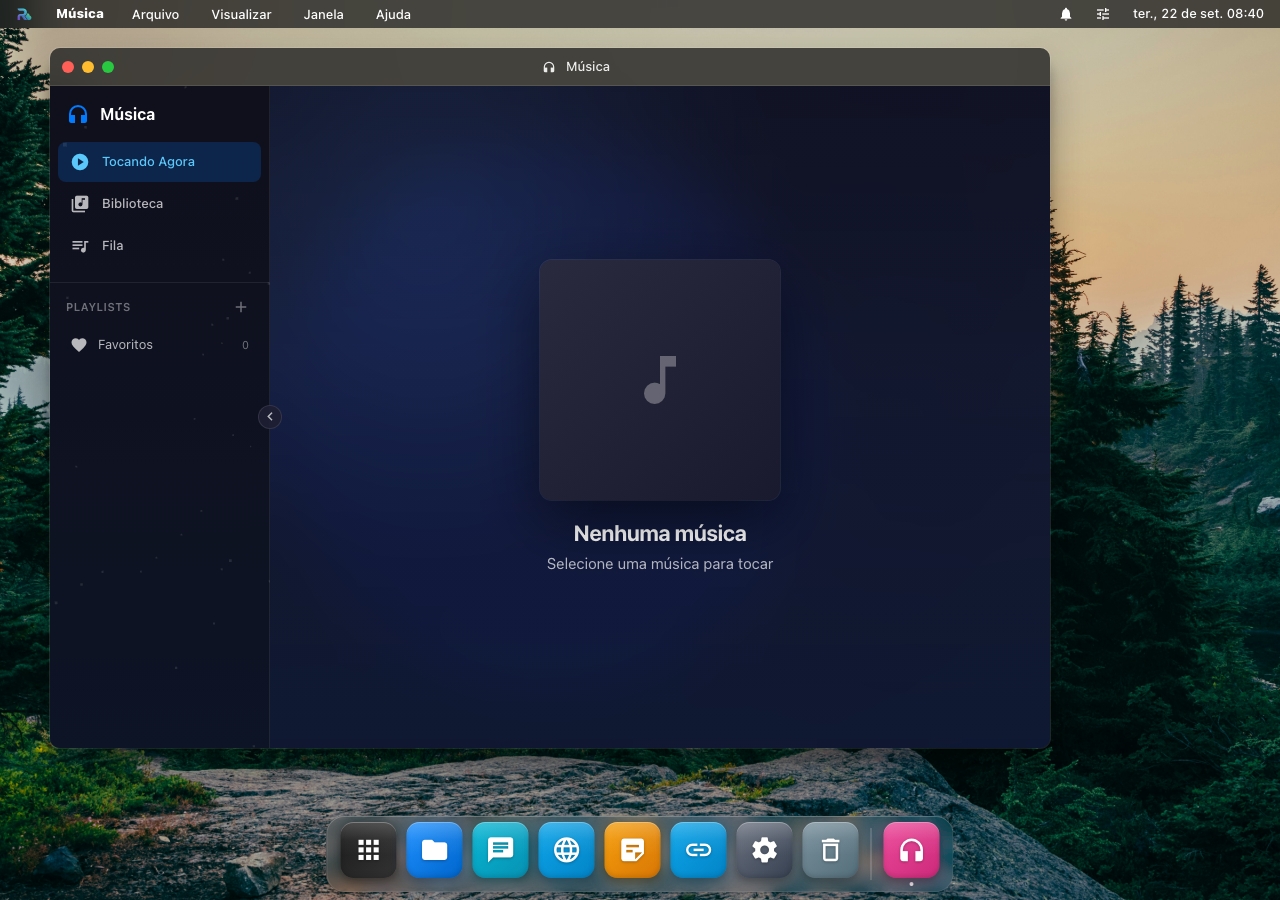The height and width of the screenshot is (900, 1280).
Task: Add a new playlist with plus icon
Action: pos(240,307)
